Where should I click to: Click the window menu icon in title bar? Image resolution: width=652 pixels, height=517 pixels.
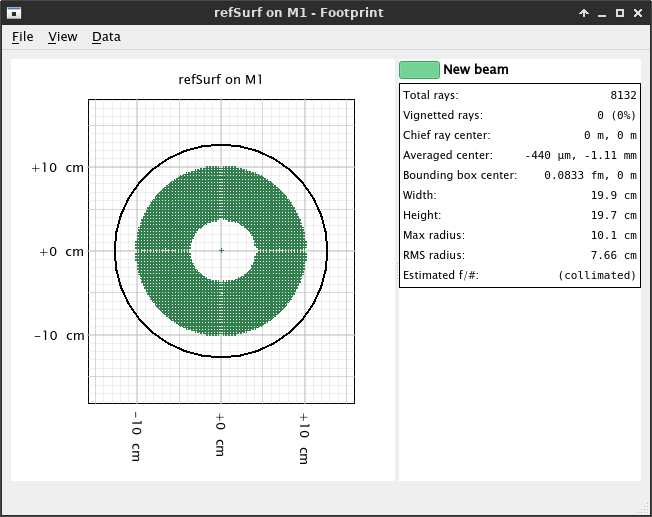[x=14, y=13]
